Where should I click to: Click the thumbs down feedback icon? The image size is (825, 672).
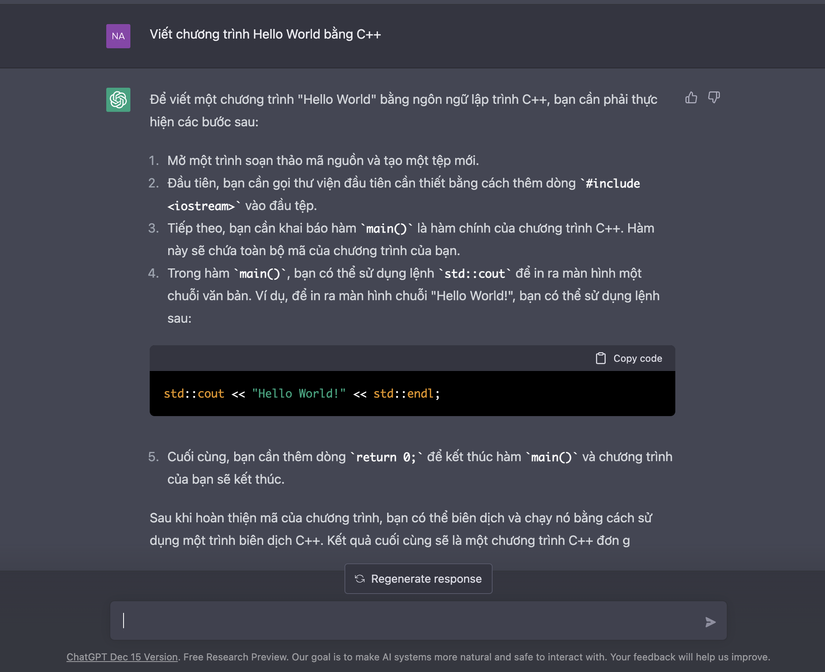coord(714,98)
